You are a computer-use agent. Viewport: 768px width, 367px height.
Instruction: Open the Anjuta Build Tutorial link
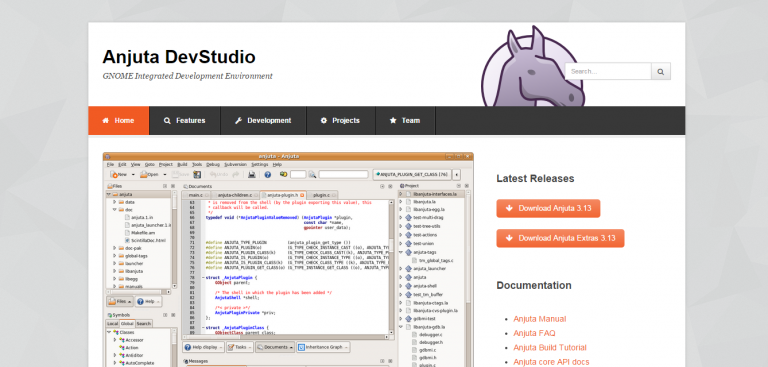pos(550,347)
